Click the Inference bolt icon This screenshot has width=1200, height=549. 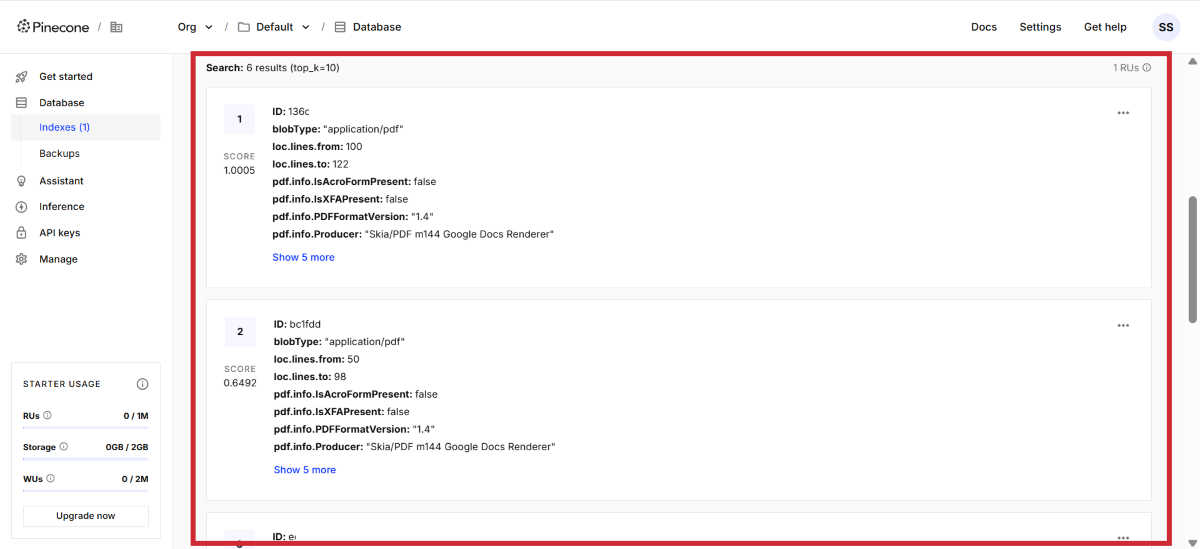[21, 207]
